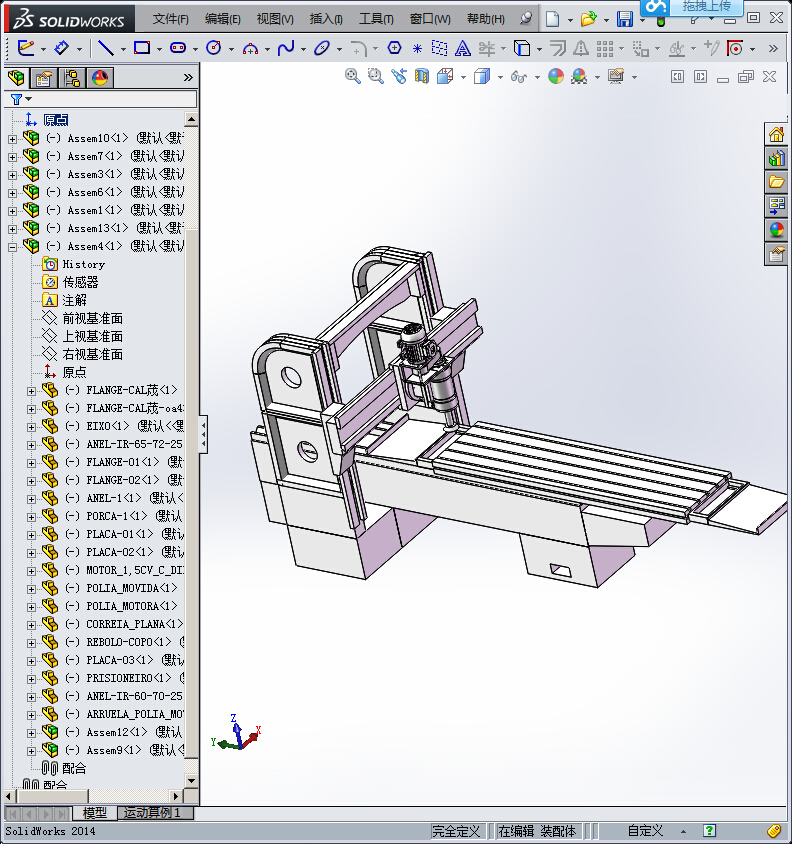Expand the REBOLO-COPO<1> component node
Viewport: 792px width, 844px height.
tap(31, 643)
